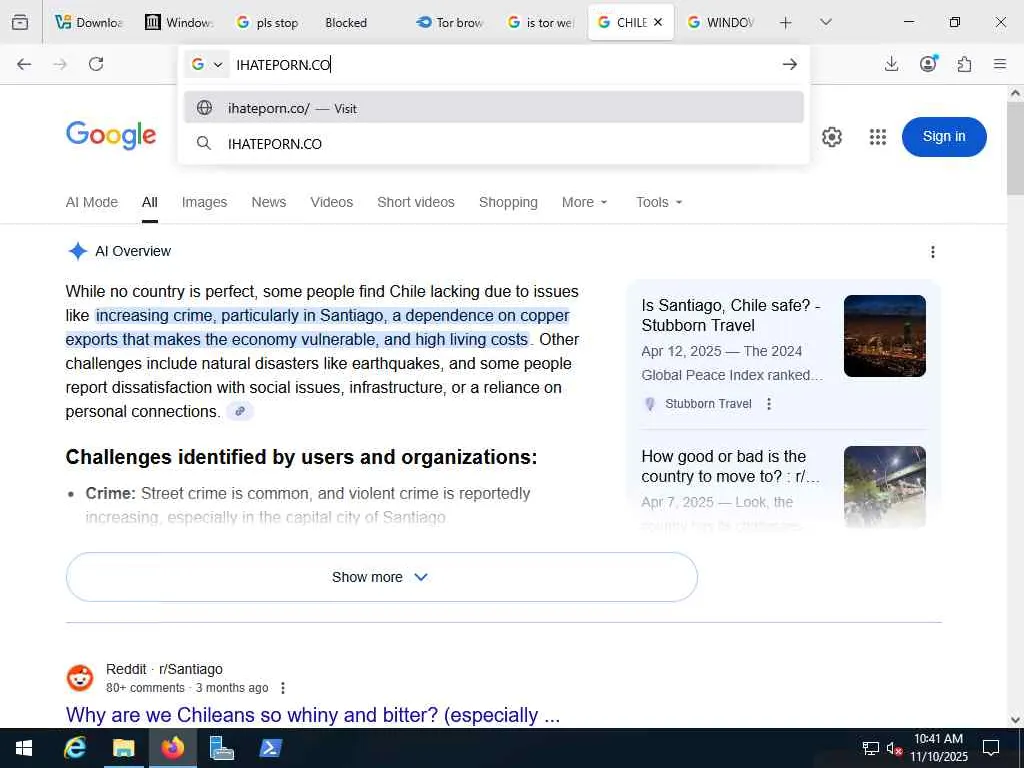Reload the current page

tap(96, 64)
